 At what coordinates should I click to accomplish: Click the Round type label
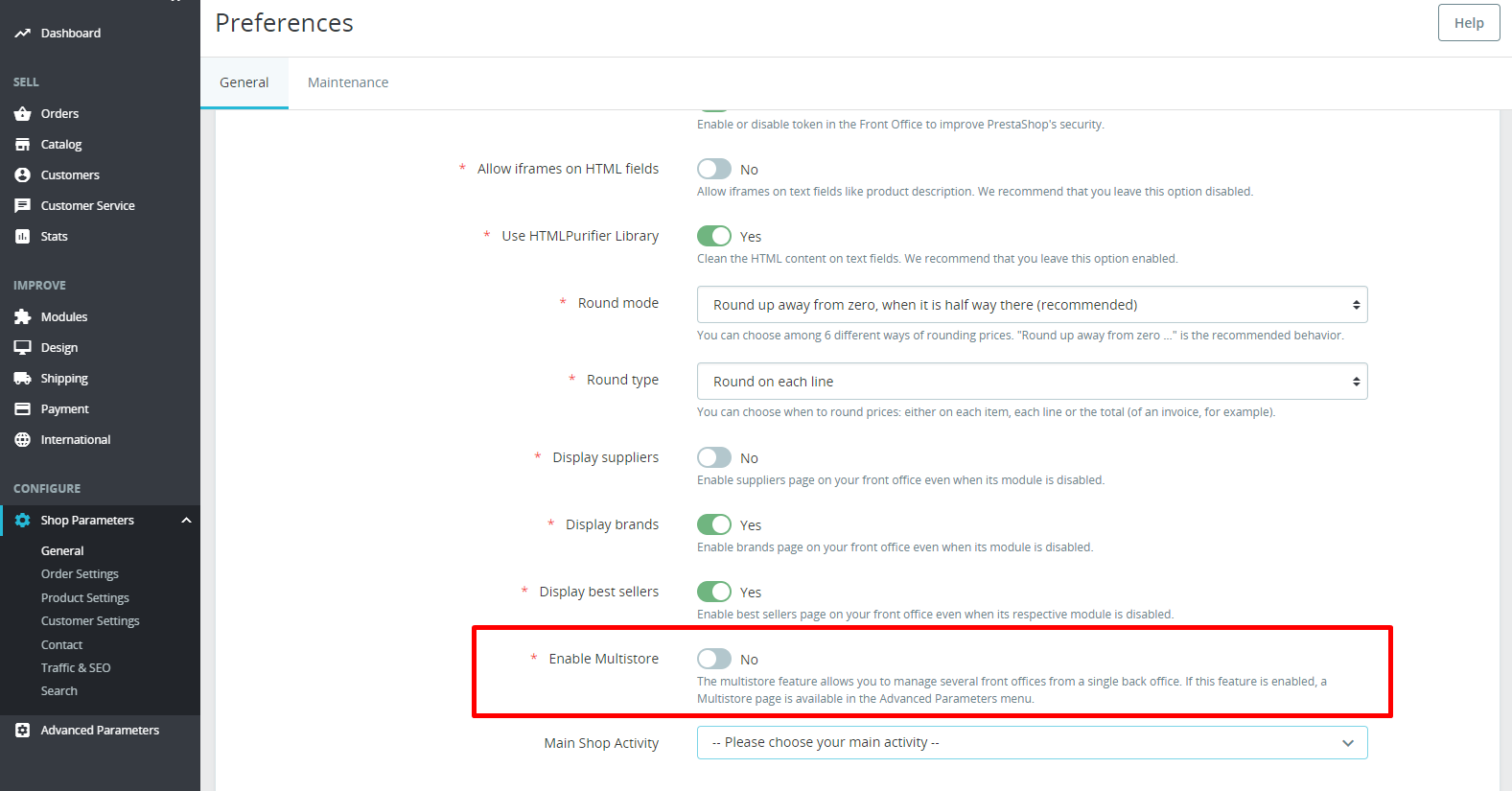coord(623,380)
